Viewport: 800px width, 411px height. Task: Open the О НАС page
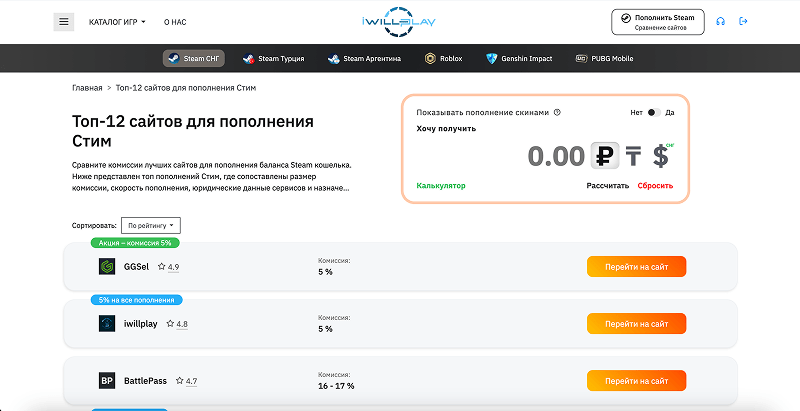coord(175,22)
